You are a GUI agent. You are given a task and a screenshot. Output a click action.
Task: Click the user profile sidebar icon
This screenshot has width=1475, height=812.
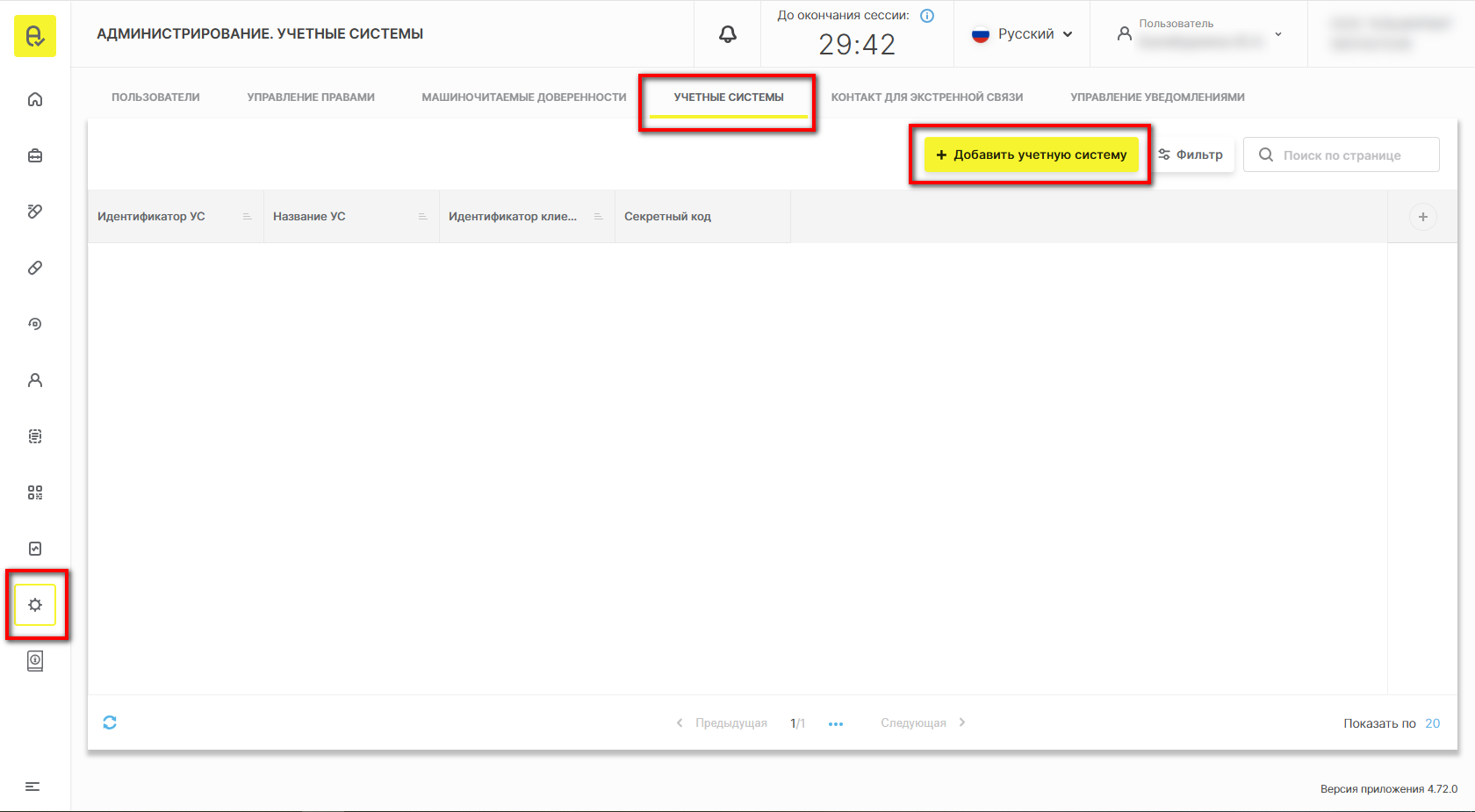click(35, 380)
